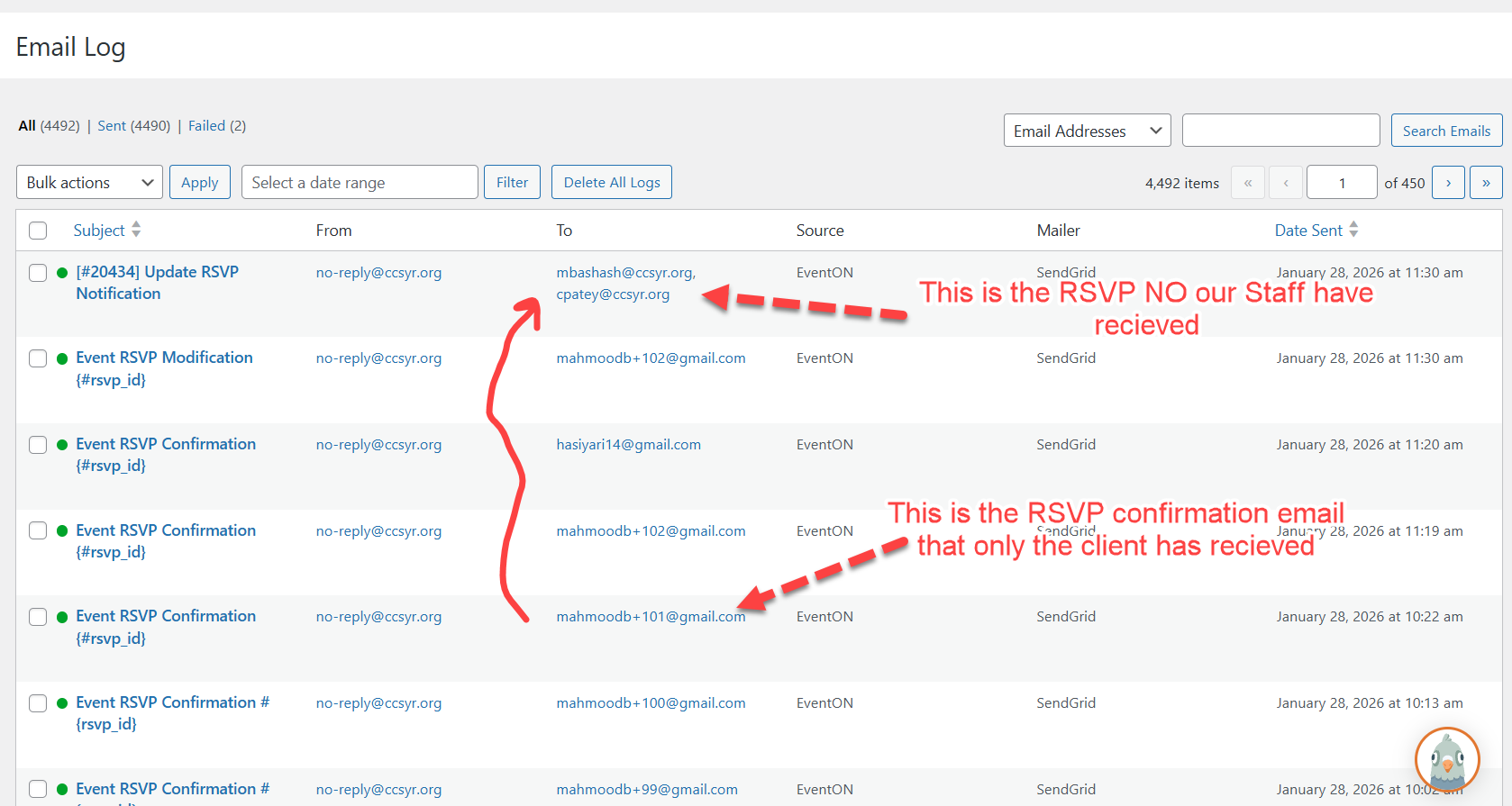Select checkbox for Event RSVP Modification row
Image resolution: width=1512 pixels, height=806 pixels.
pos(38,358)
